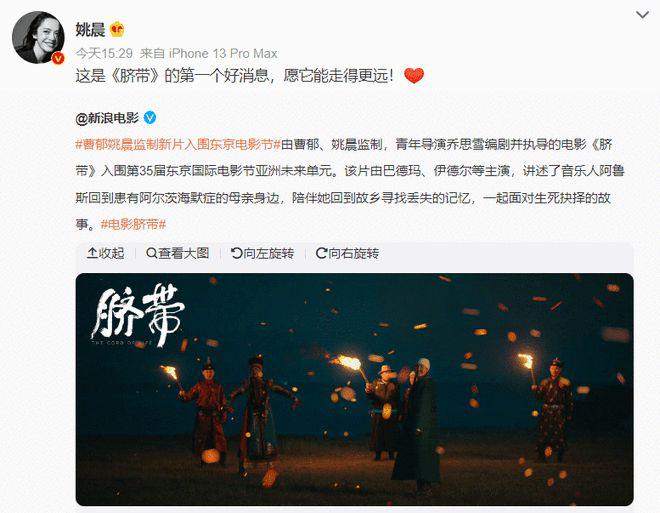Click the orange verified V badge on avatar

pos(58,58)
